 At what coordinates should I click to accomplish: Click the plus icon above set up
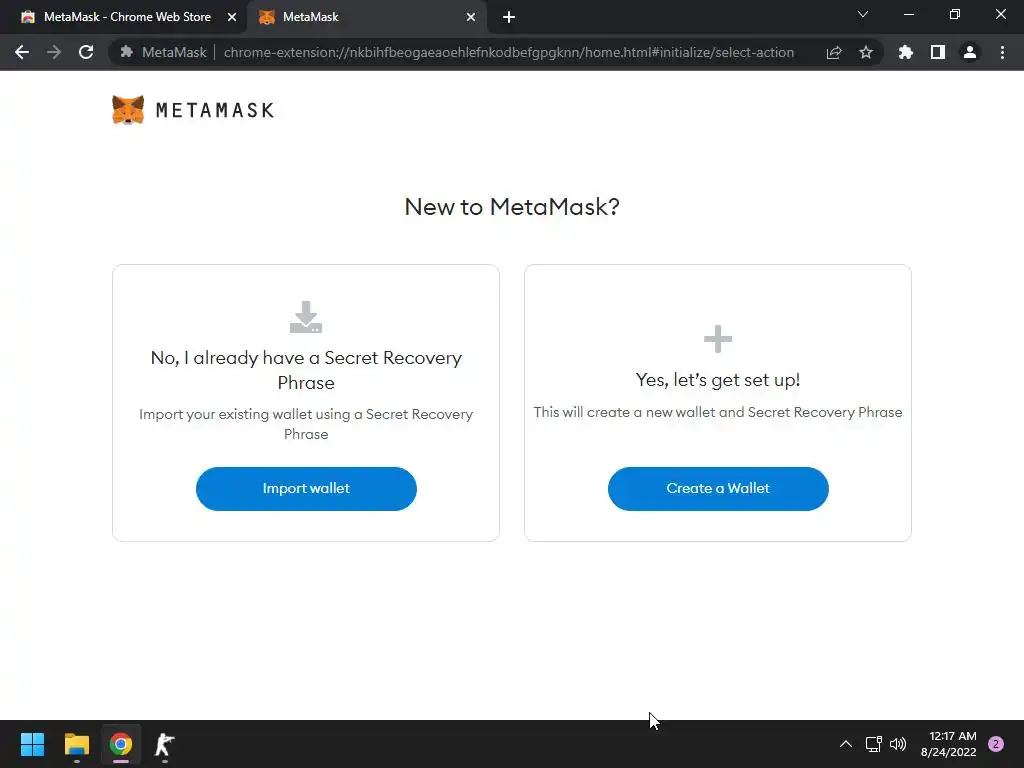[718, 339]
